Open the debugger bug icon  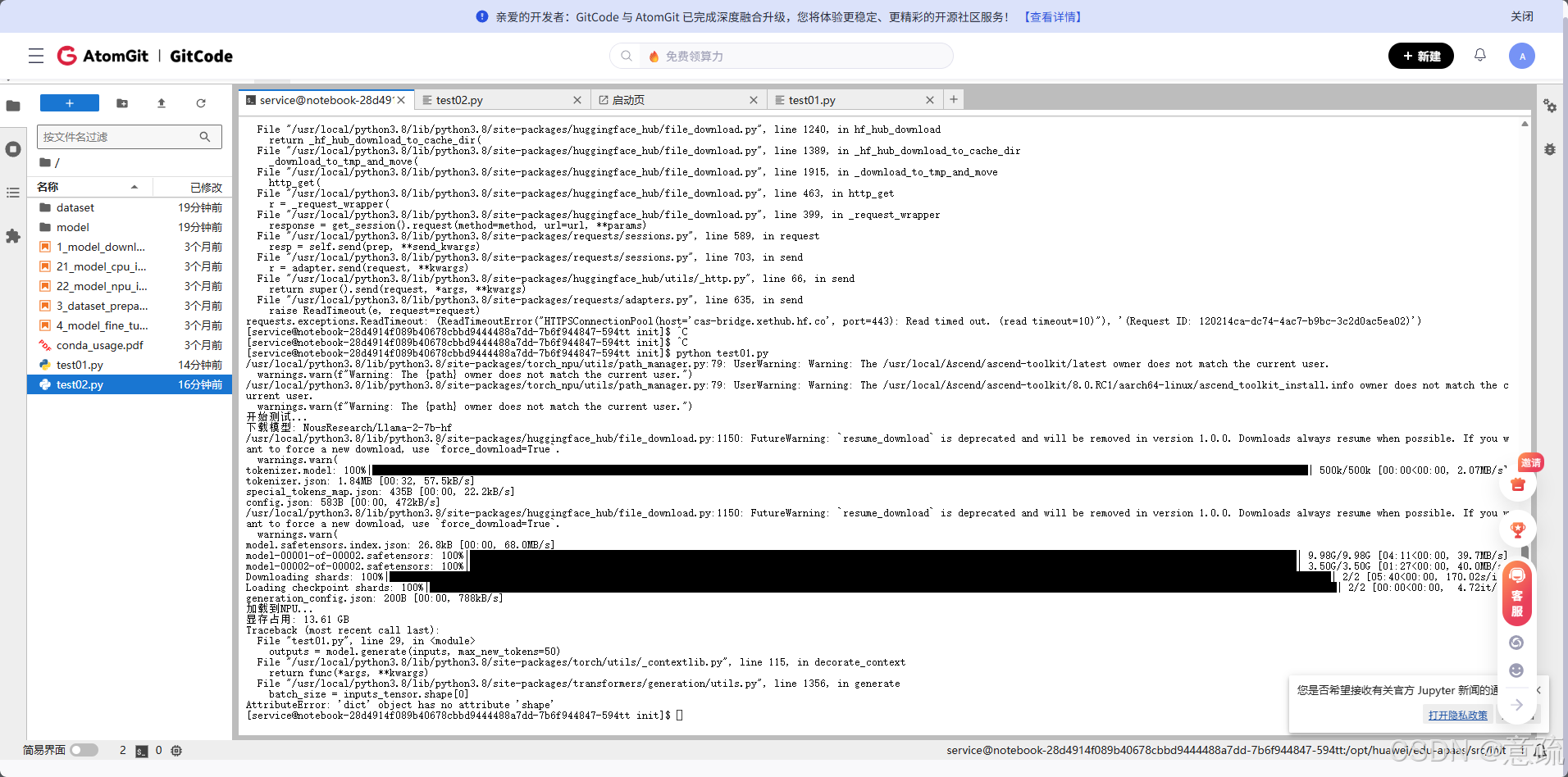(x=1550, y=149)
